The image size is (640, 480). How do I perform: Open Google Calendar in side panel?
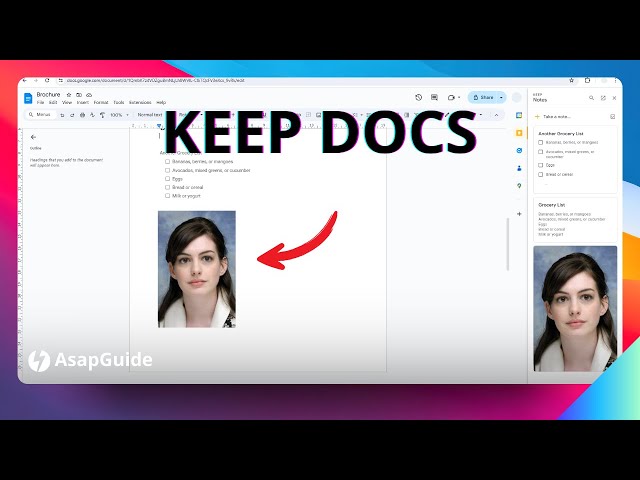click(x=519, y=115)
